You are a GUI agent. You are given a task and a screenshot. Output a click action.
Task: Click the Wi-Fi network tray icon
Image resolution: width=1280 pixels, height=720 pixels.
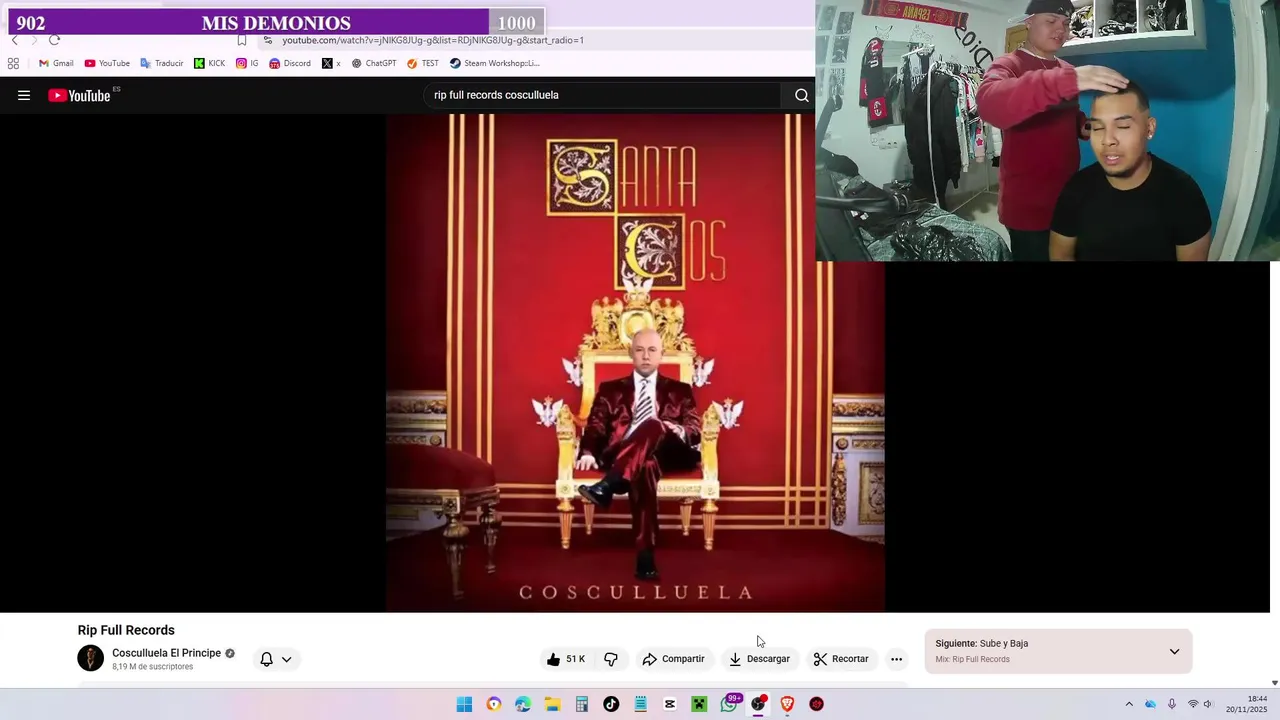tap(1193, 704)
